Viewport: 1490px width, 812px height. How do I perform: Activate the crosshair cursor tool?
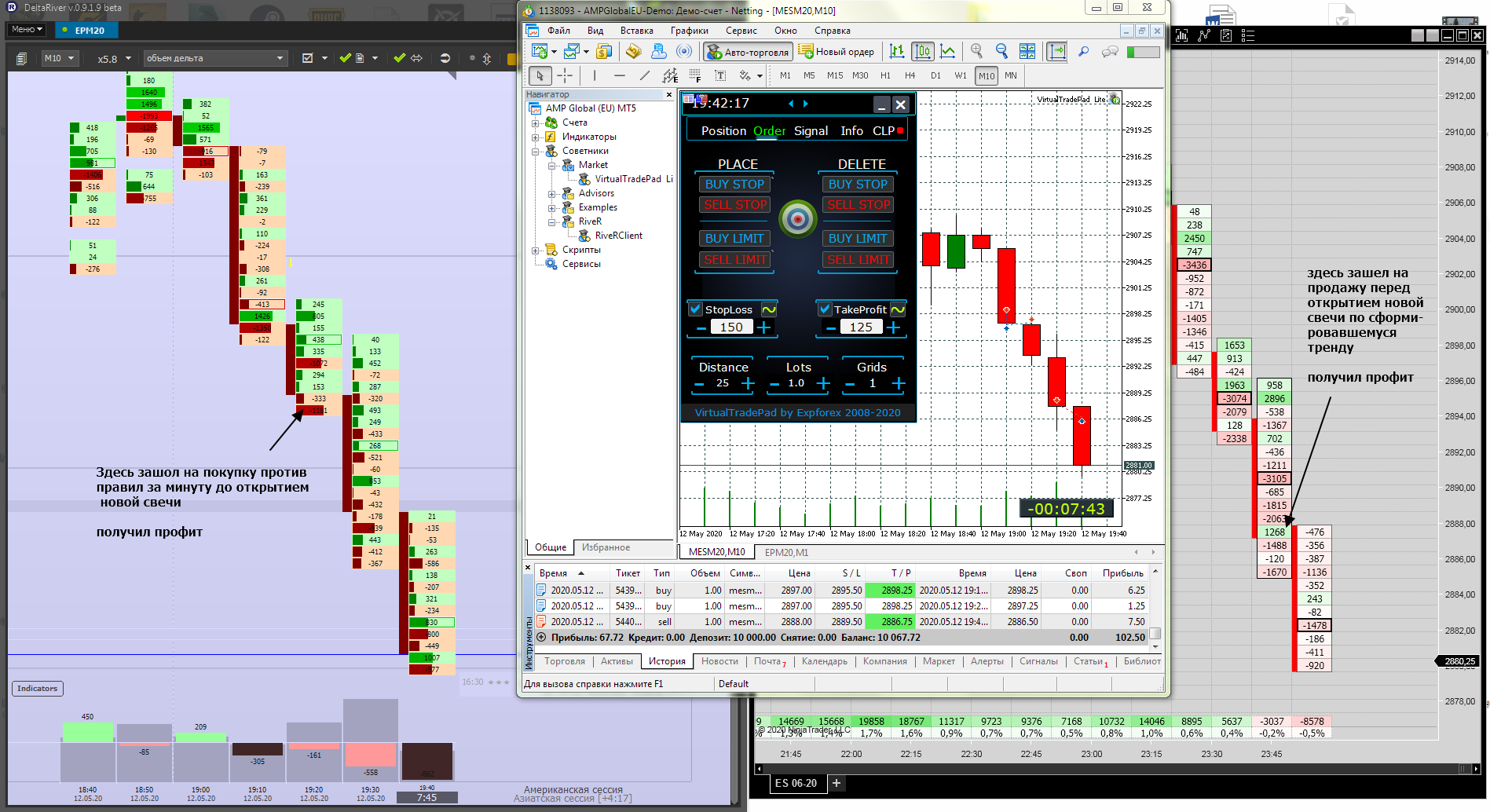[x=565, y=75]
